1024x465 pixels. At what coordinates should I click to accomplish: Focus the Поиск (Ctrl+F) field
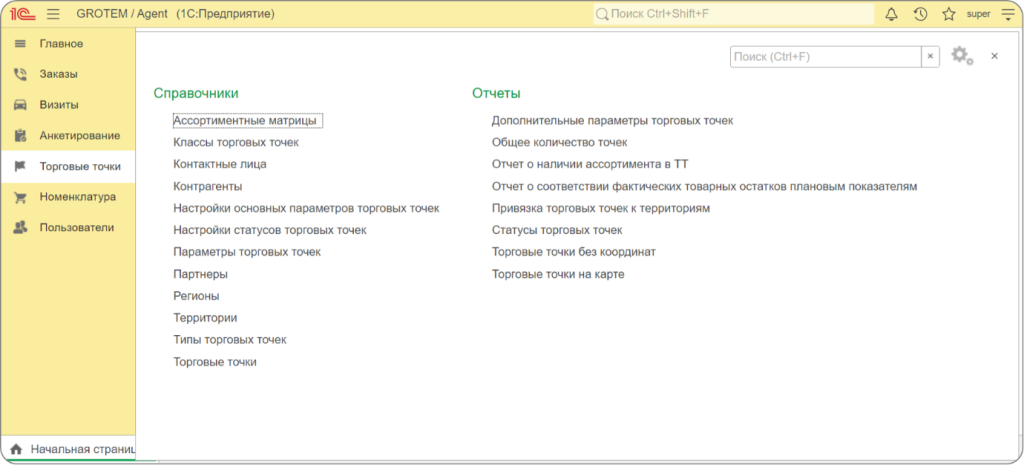(825, 57)
